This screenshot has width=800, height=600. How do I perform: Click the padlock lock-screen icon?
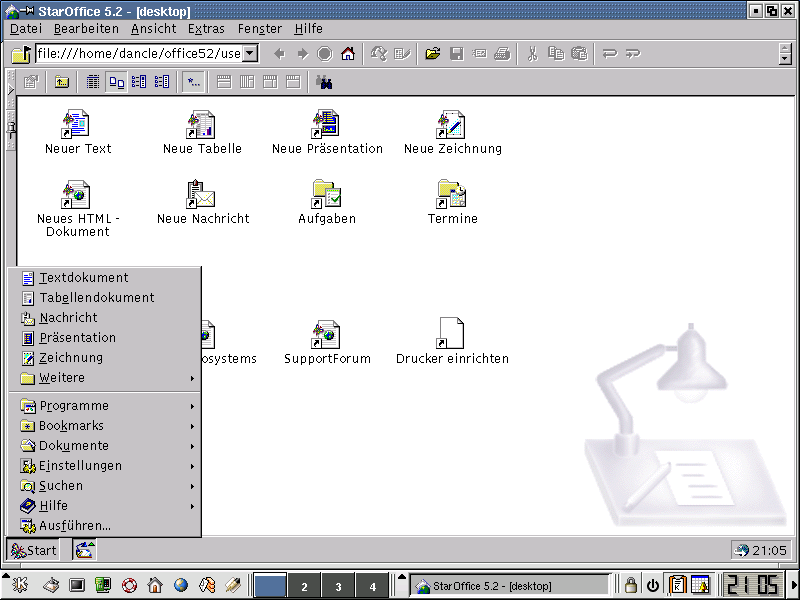tap(631, 585)
